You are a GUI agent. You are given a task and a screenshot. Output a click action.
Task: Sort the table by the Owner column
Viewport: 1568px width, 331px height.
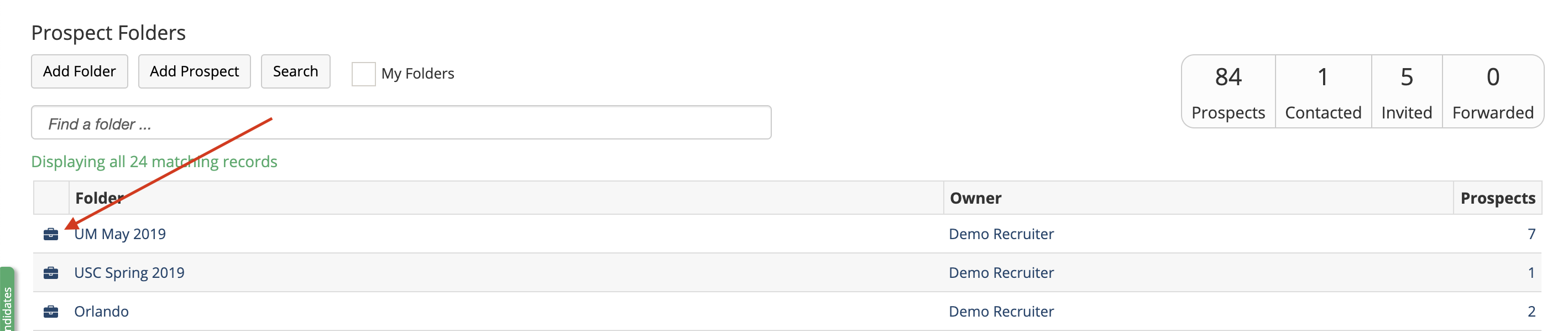[975, 198]
